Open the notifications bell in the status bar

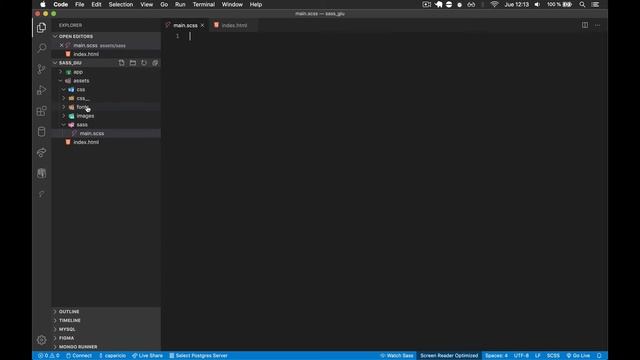pyautogui.click(x=599, y=356)
